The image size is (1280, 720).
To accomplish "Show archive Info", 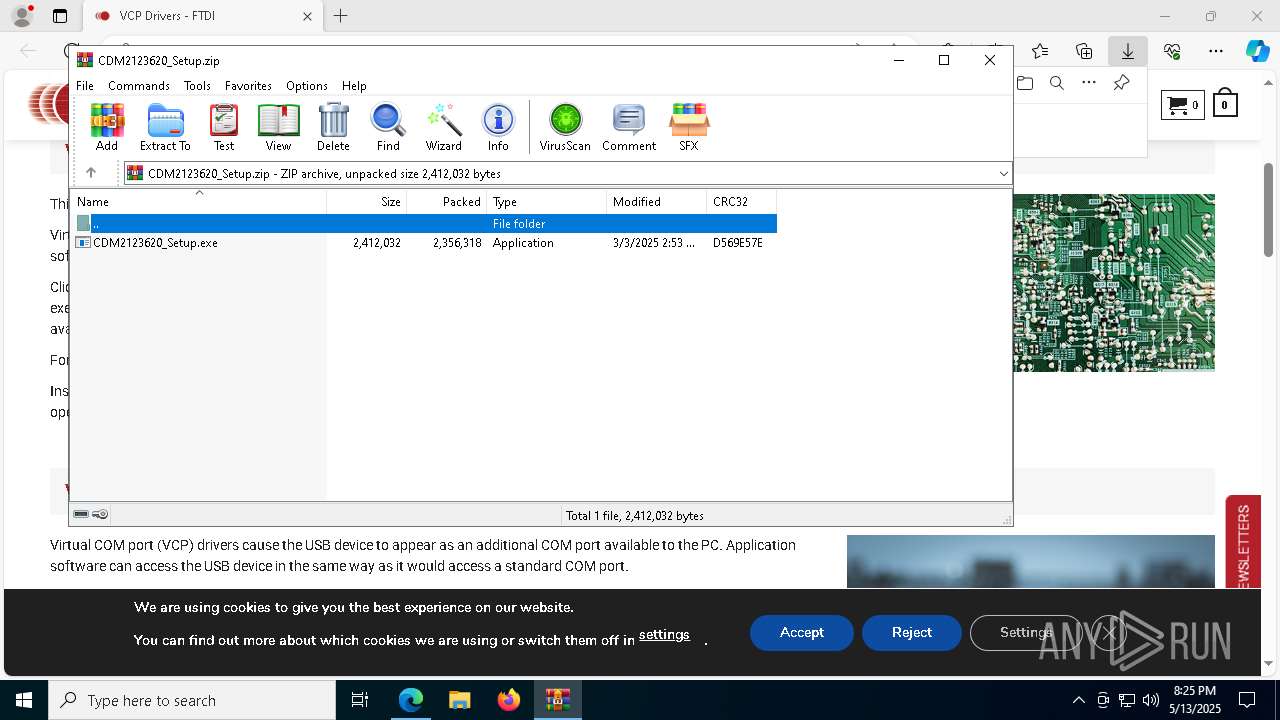I will point(498,127).
